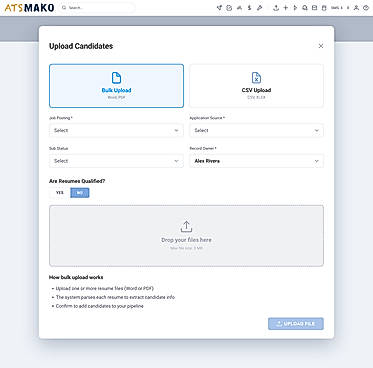Click the clipboard icon right of the envelope
This screenshot has height=368, width=373.
[x=324, y=8]
